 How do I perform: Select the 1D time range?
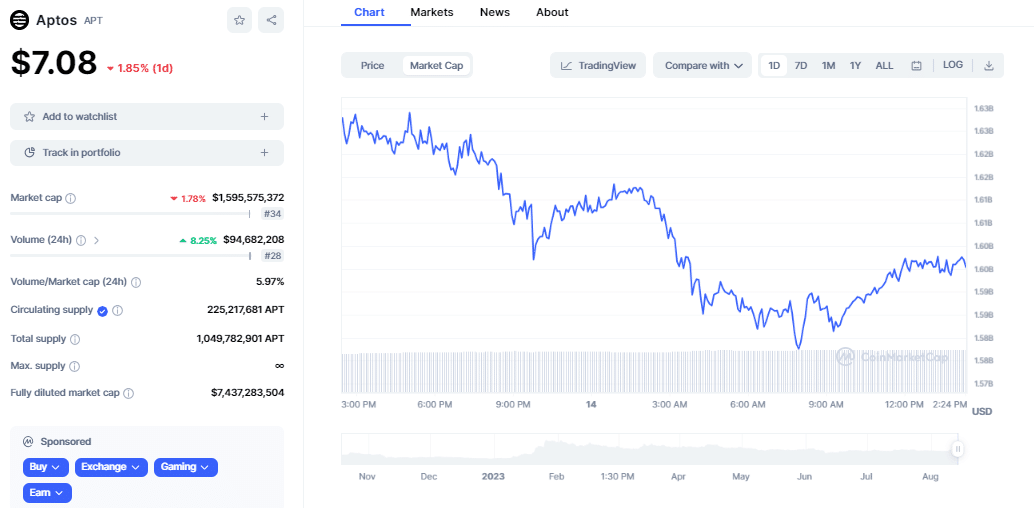coord(774,65)
